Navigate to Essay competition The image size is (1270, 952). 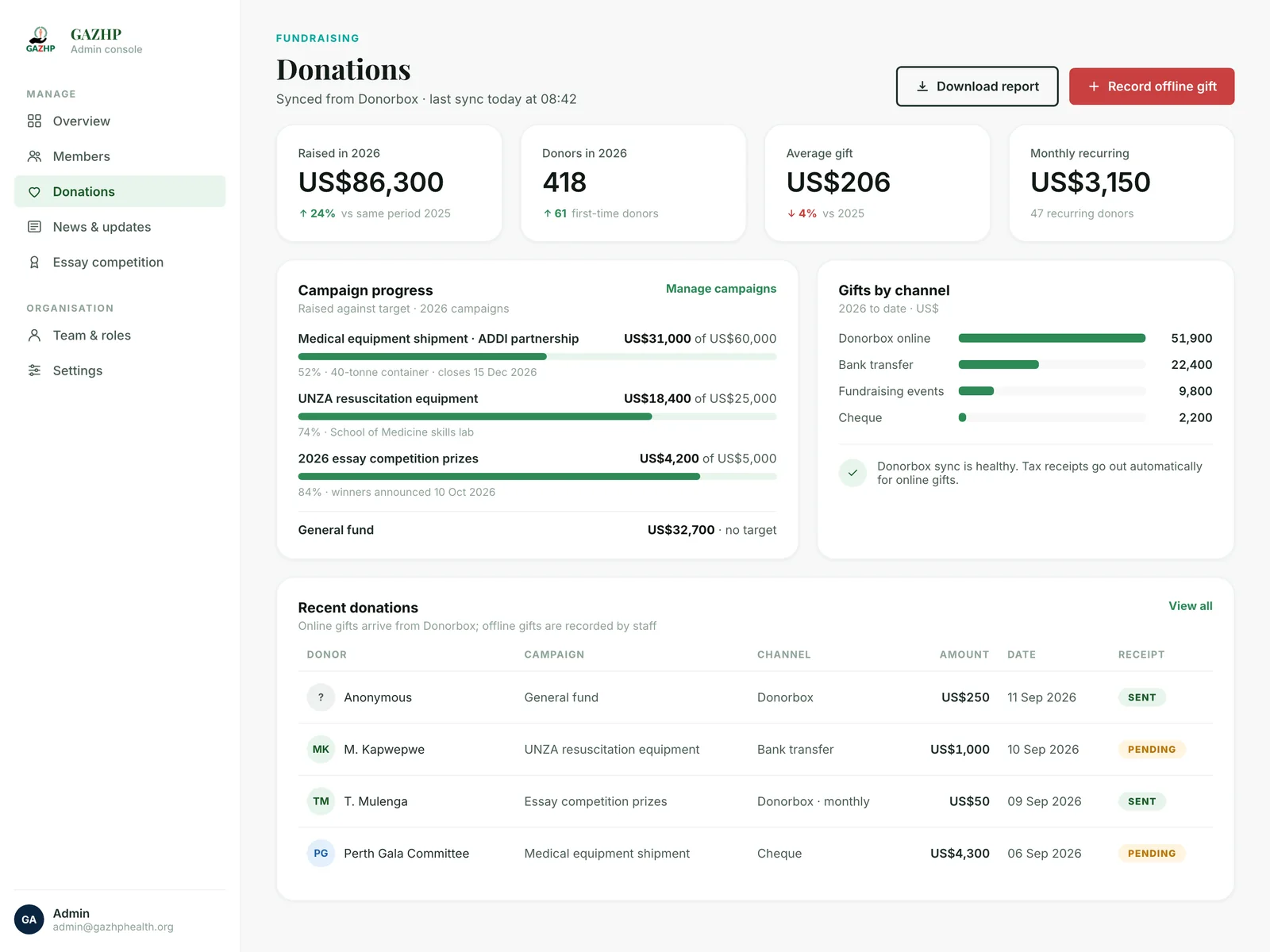click(120, 263)
